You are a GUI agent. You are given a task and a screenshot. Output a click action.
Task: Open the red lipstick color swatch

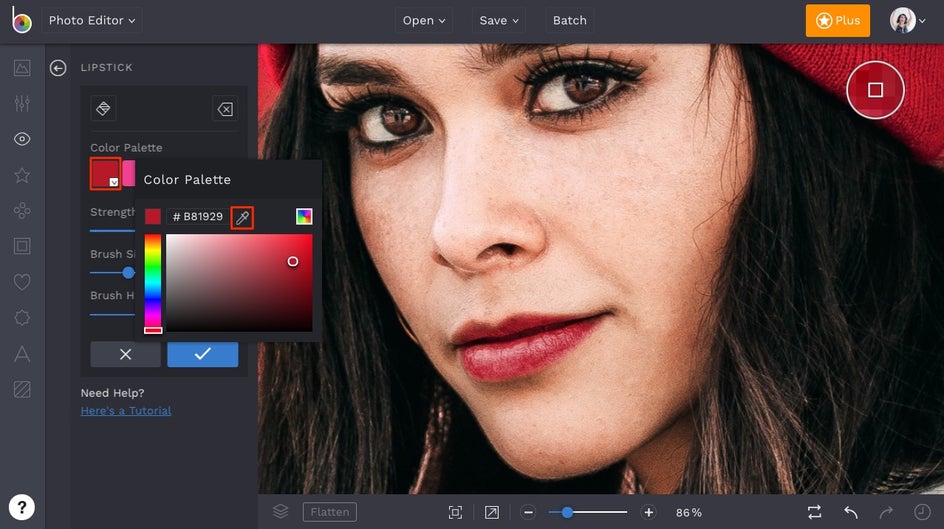[x=105, y=173]
